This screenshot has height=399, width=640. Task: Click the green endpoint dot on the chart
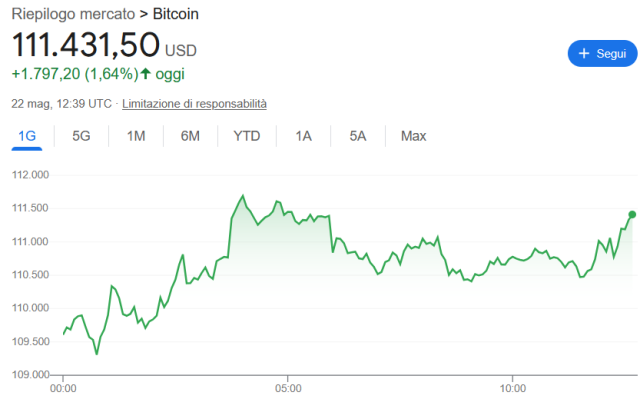tap(632, 215)
